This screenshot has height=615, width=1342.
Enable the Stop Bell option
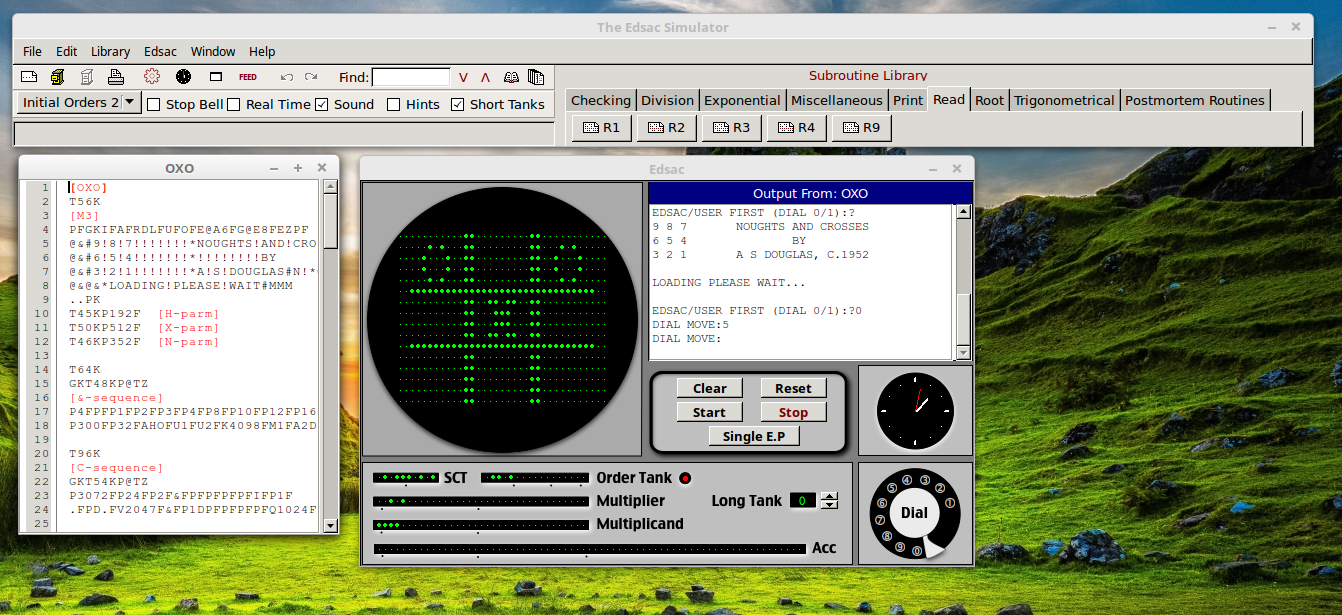[x=153, y=104]
